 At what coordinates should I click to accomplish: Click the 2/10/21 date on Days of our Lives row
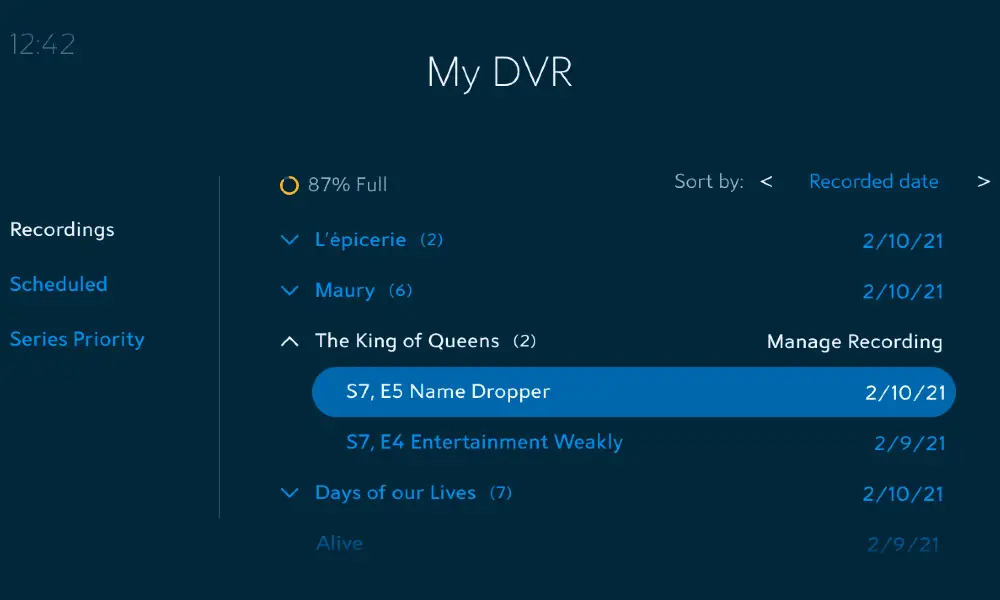(x=902, y=494)
